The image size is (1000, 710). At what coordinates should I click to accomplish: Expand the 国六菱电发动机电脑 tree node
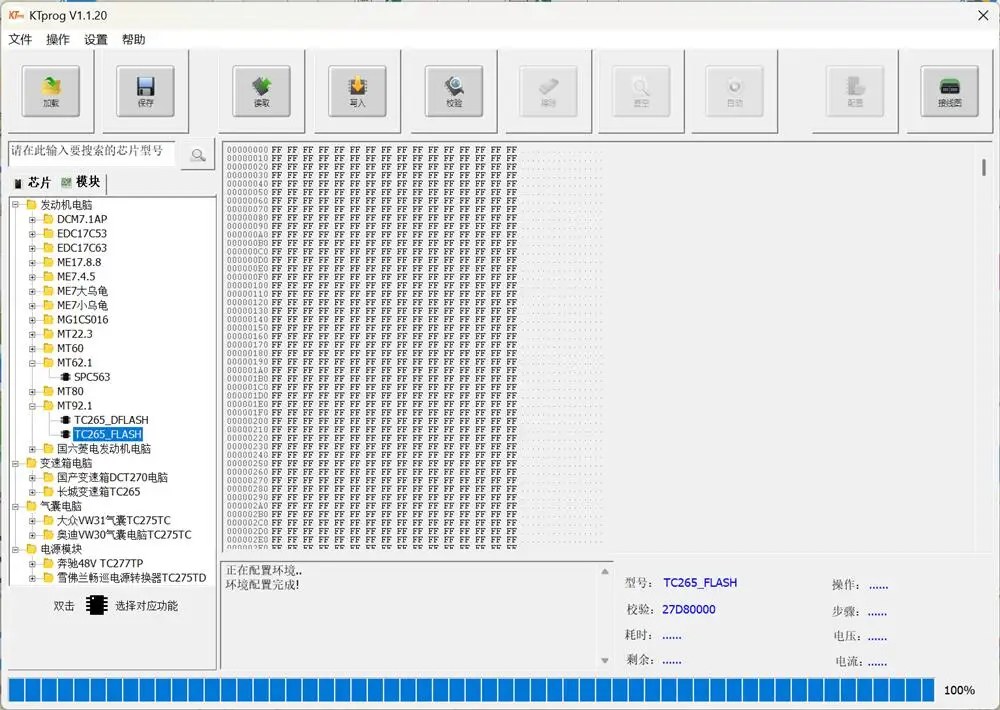[x=32, y=449]
